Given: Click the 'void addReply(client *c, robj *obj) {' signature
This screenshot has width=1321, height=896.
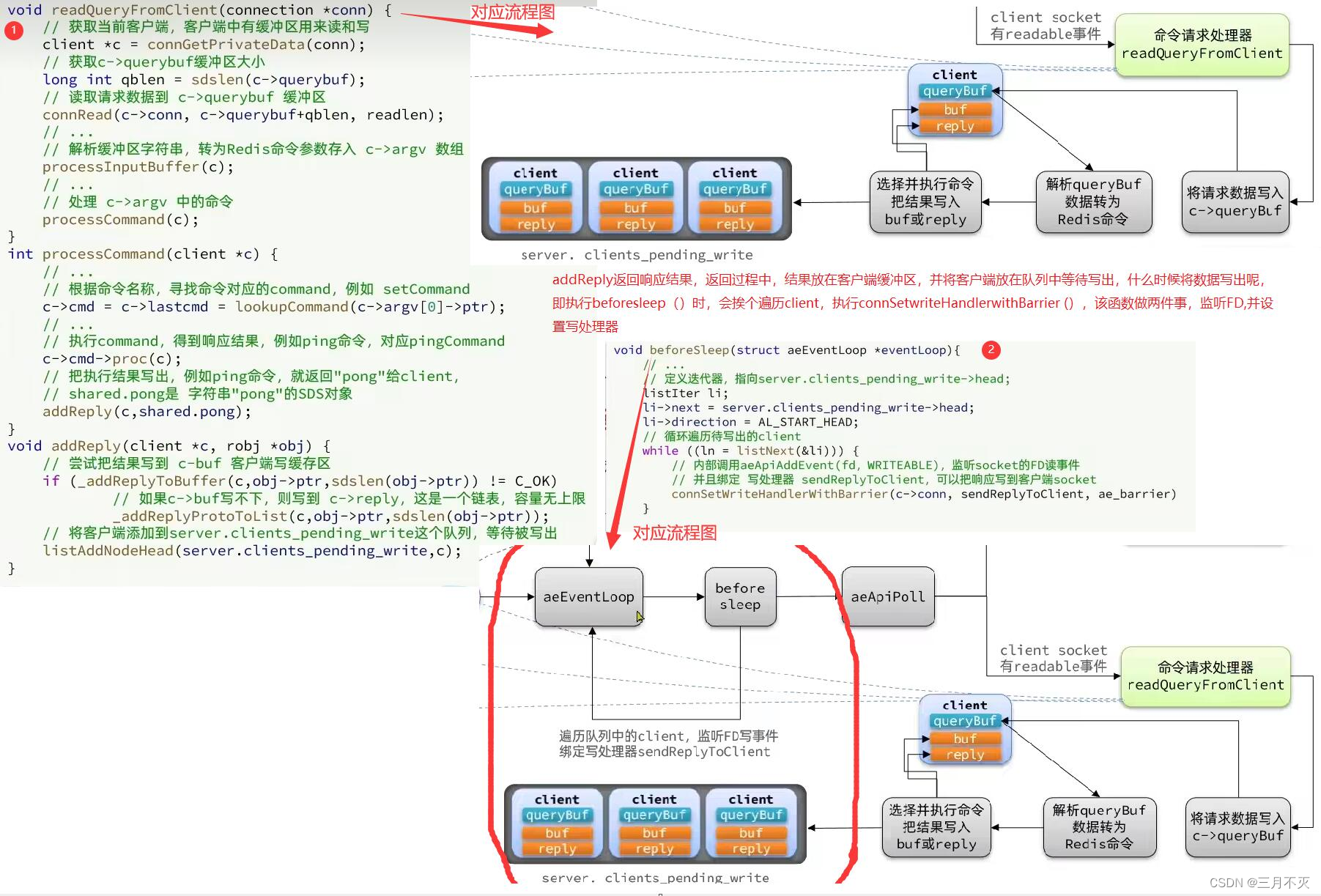Looking at the screenshot, I should click(x=169, y=445).
